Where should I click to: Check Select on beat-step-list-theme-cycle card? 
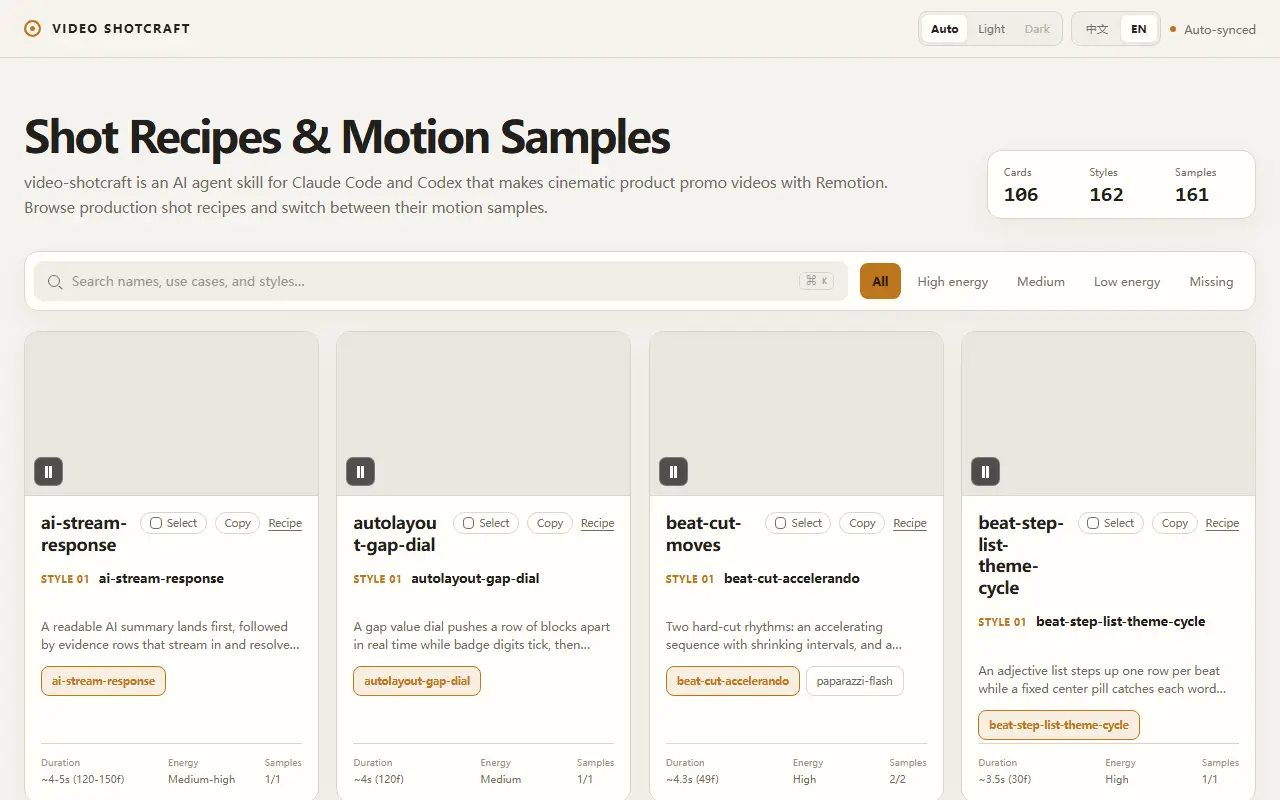[1093, 523]
